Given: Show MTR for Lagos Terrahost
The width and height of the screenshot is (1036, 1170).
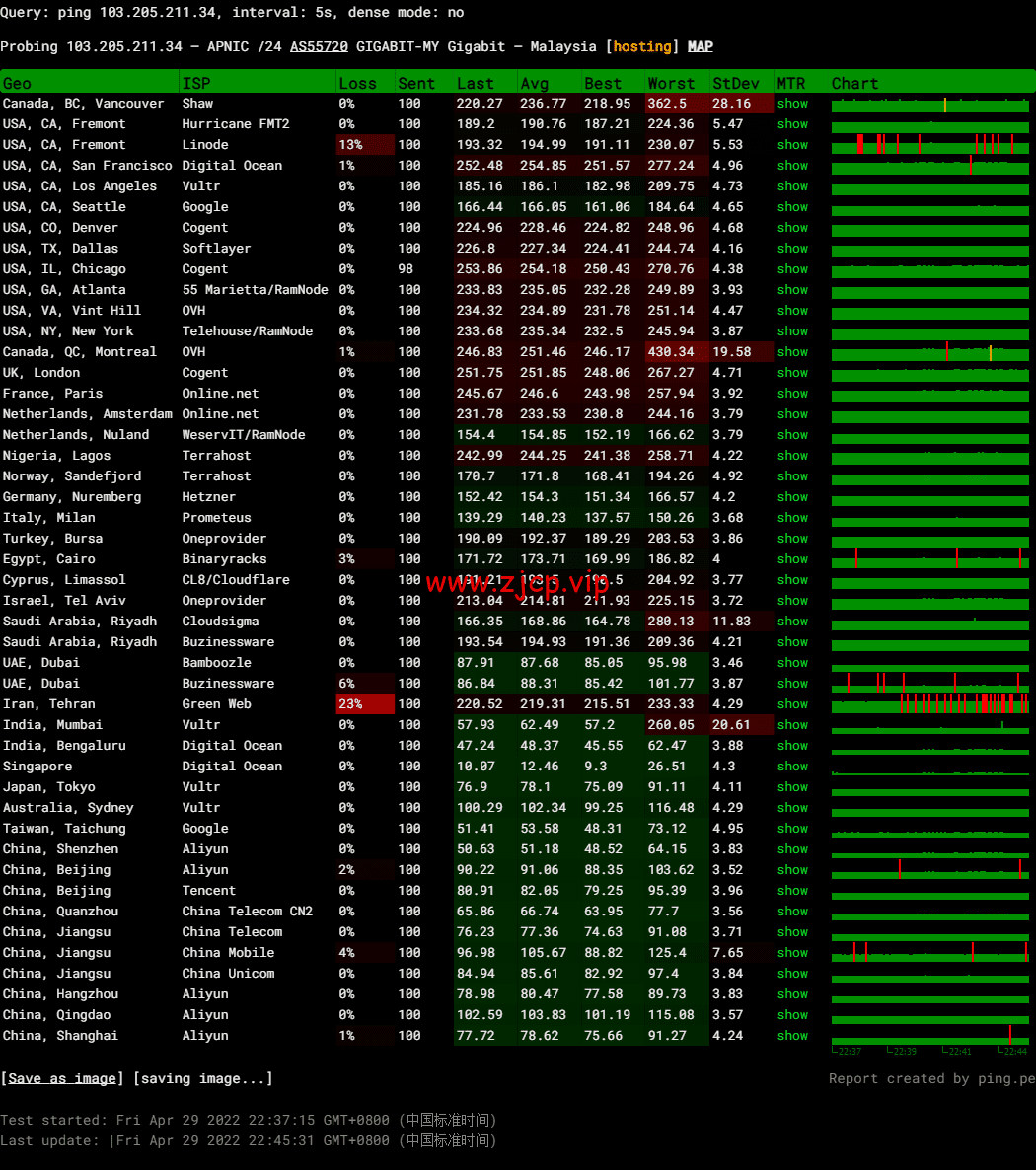Looking at the screenshot, I should 792,456.
